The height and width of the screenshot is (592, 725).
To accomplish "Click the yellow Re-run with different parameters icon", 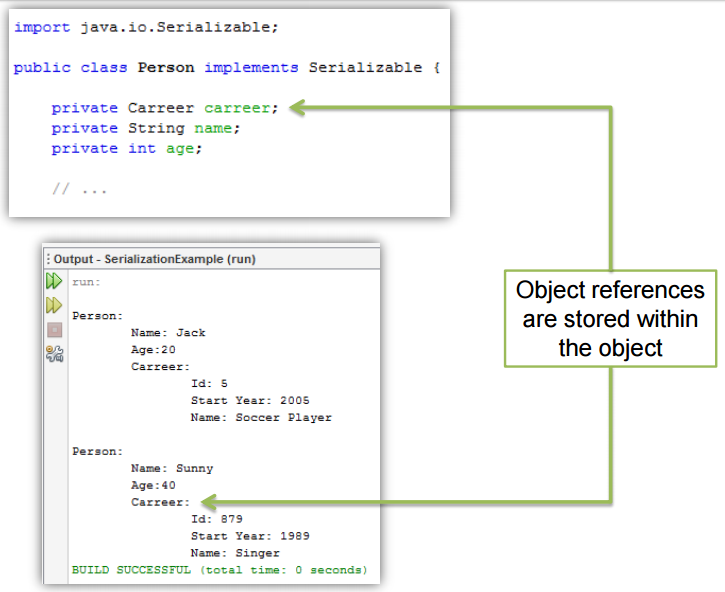I will (x=54, y=305).
